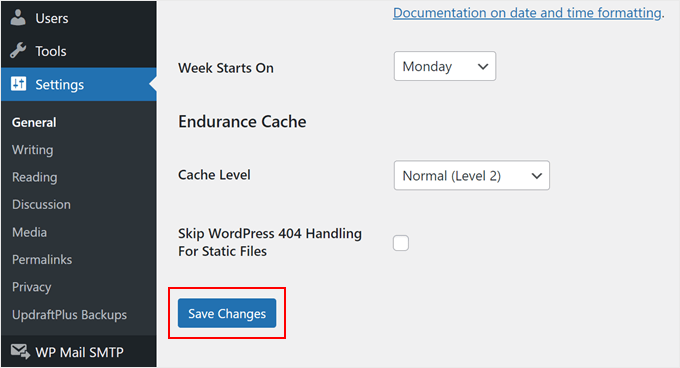Click the Save Changes button
Image resolution: width=680 pixels, height=368 pixels.
click(227, 313)
